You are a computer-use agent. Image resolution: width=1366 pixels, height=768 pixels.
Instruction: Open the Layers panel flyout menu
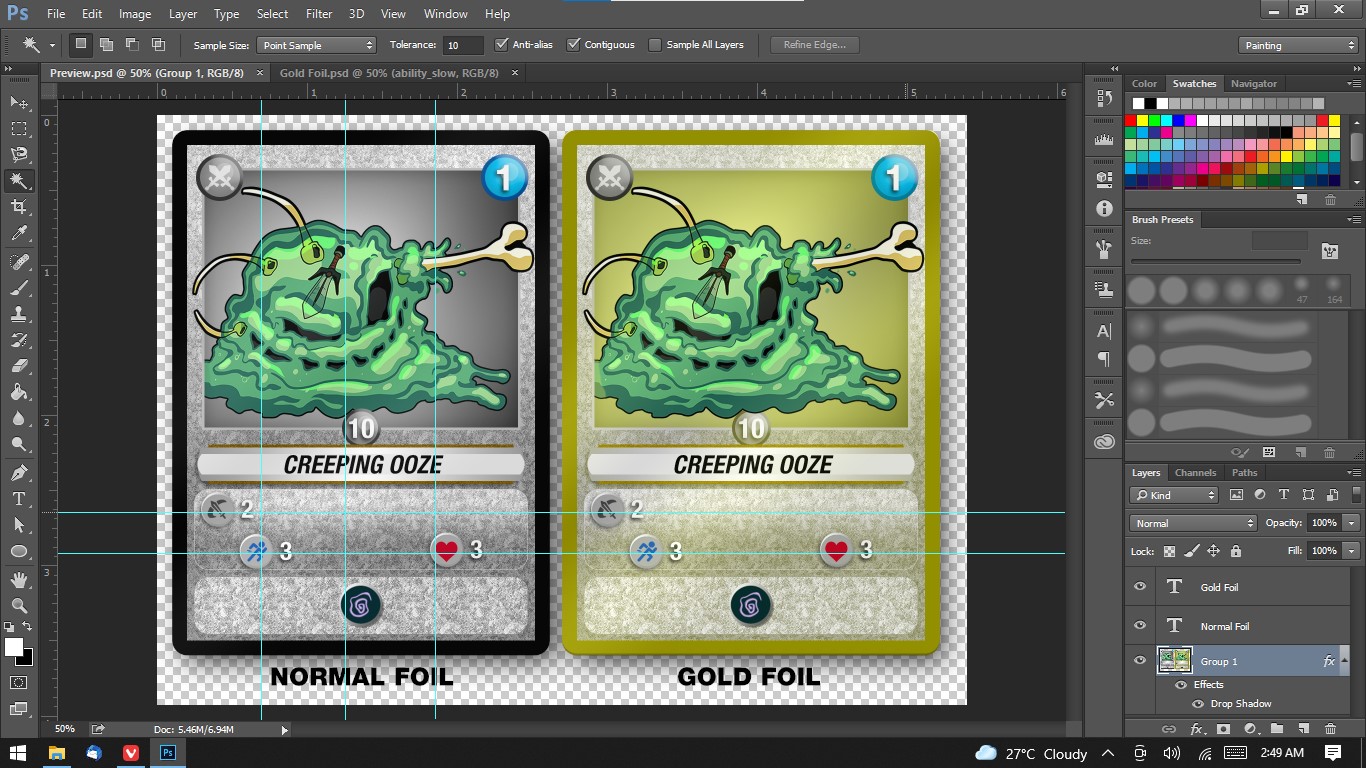pyautogui.click(x=1355, y=473)
